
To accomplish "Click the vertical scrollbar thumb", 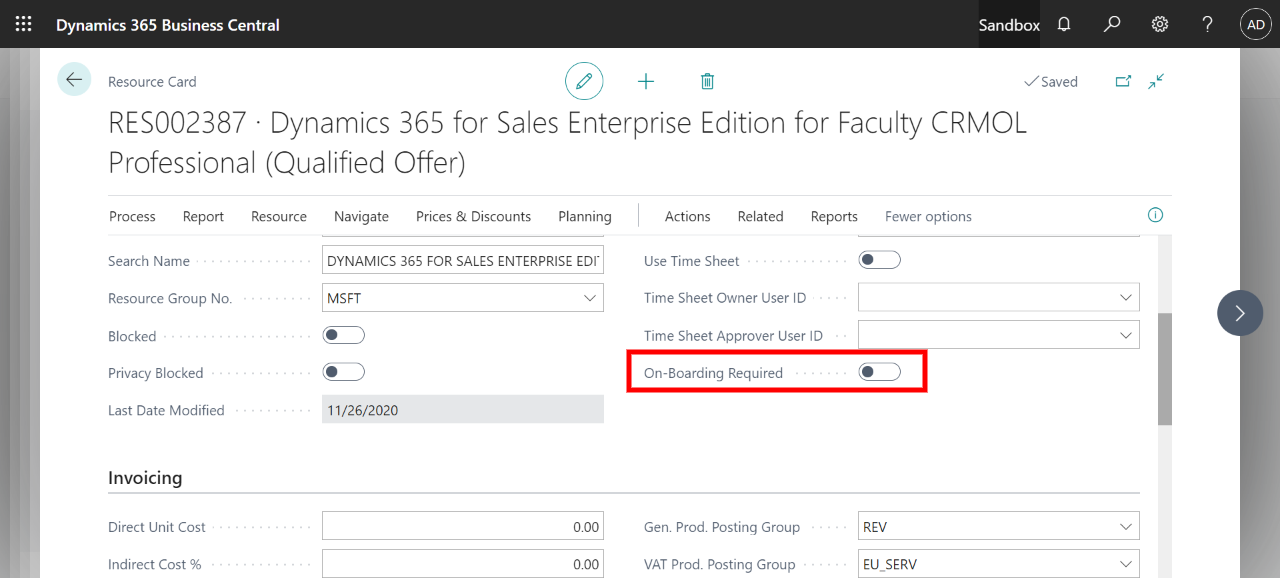I will 1165,369.
